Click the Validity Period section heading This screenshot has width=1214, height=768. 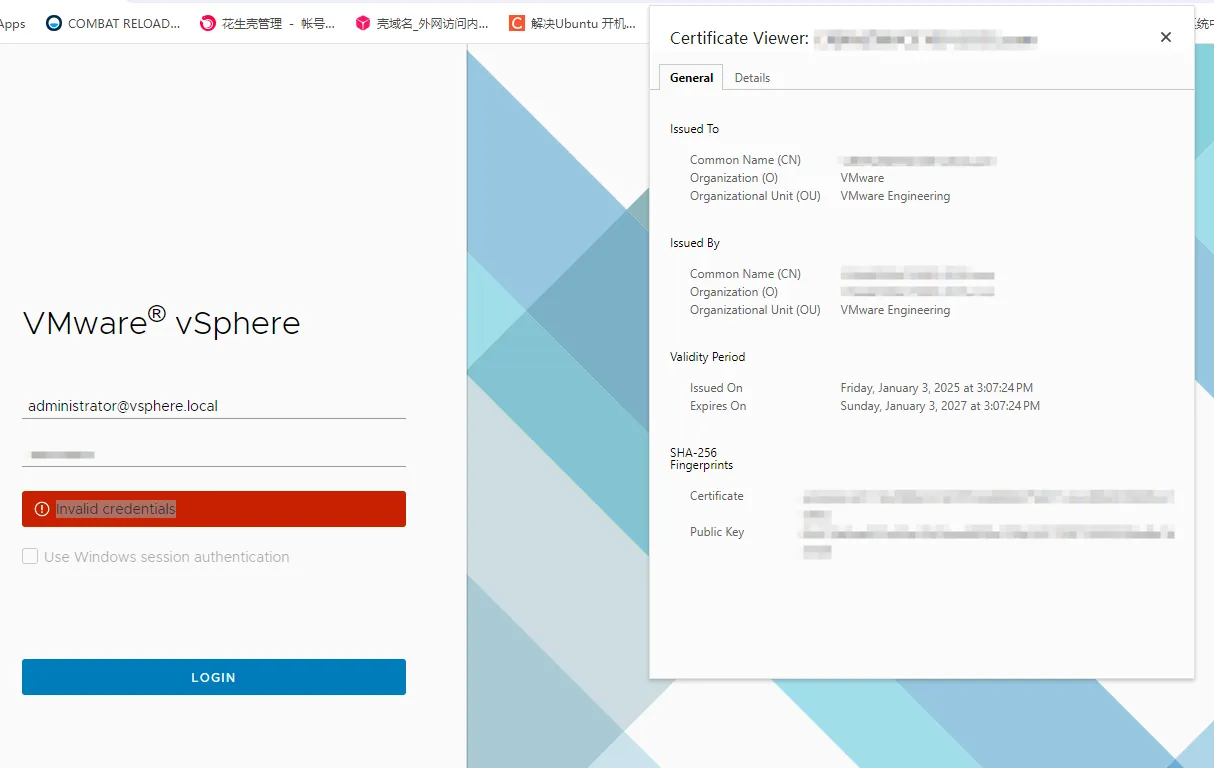click(x=707, y=357)
